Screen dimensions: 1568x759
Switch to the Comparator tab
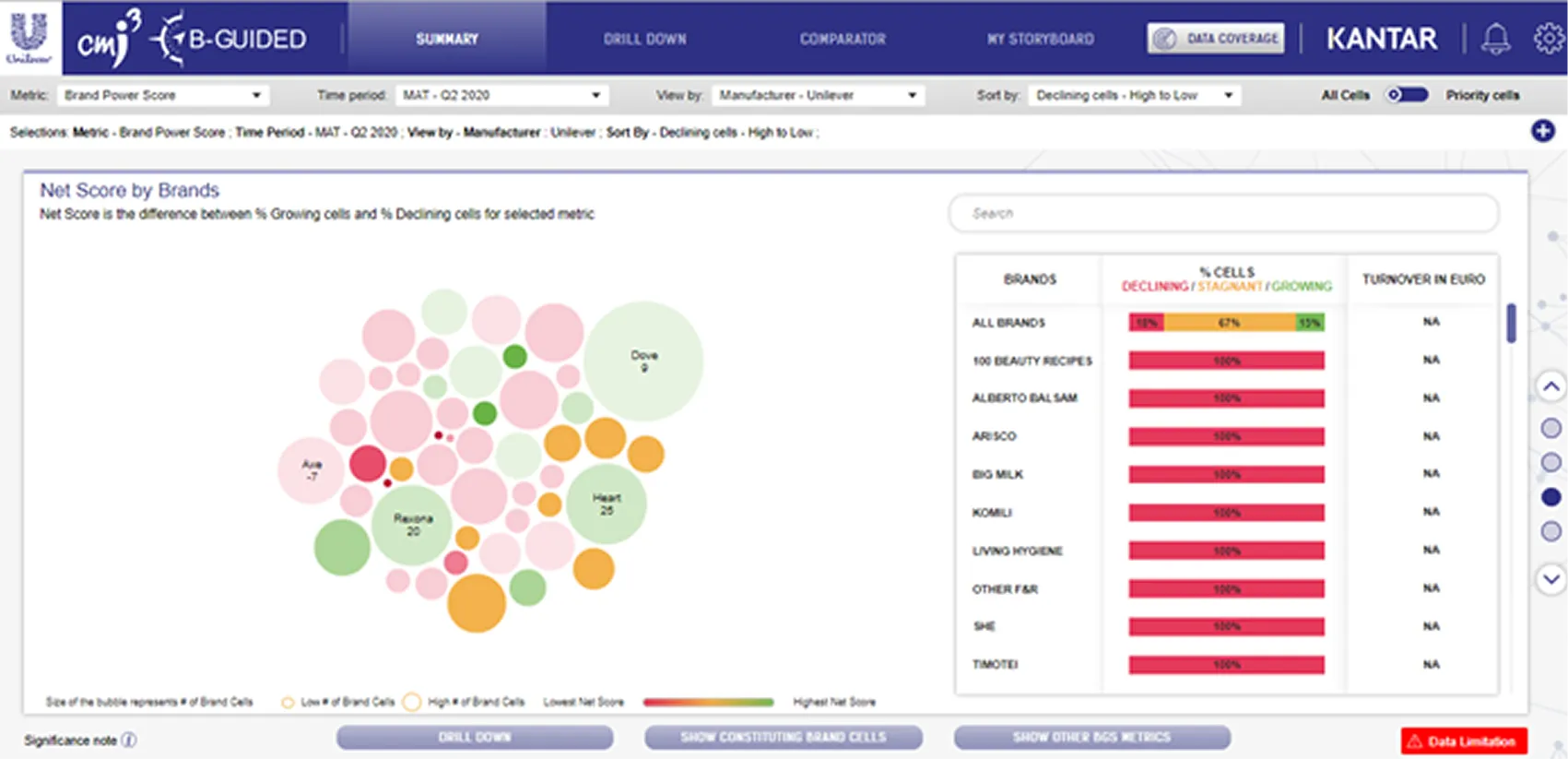click(843, 39)
